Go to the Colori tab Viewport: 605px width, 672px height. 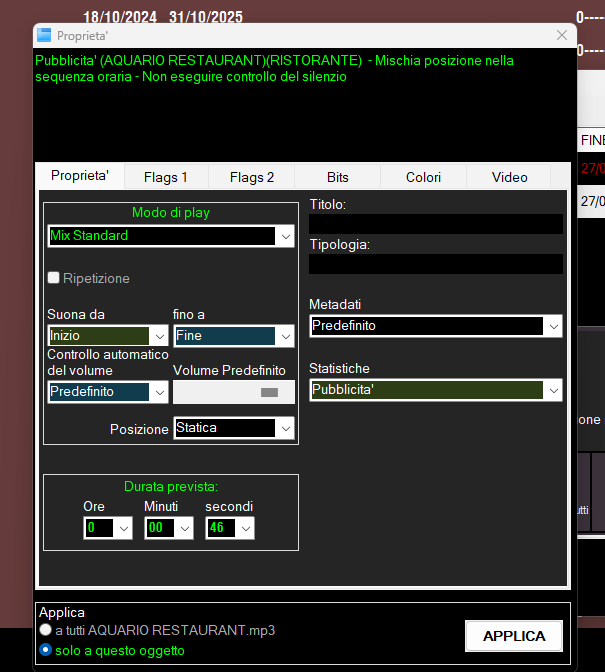[x=423, y=177]
